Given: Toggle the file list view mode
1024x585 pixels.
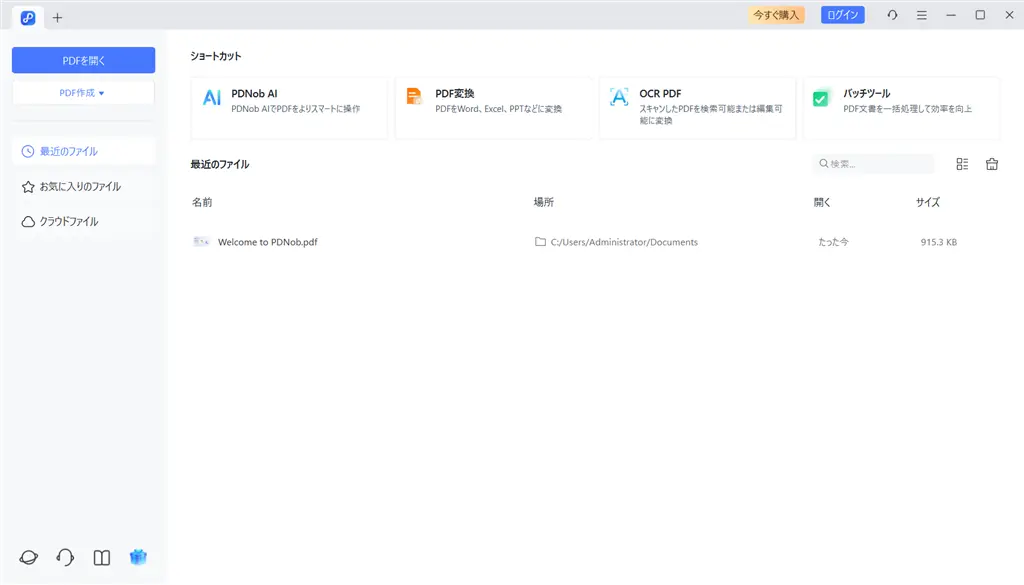Looking at the screenshot, I should [962, 163].
